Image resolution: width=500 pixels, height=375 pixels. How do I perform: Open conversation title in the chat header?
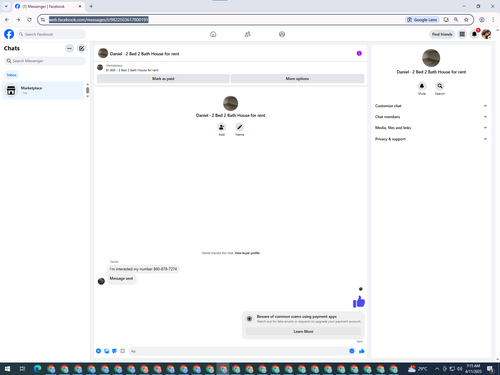[x=144, y=54]
